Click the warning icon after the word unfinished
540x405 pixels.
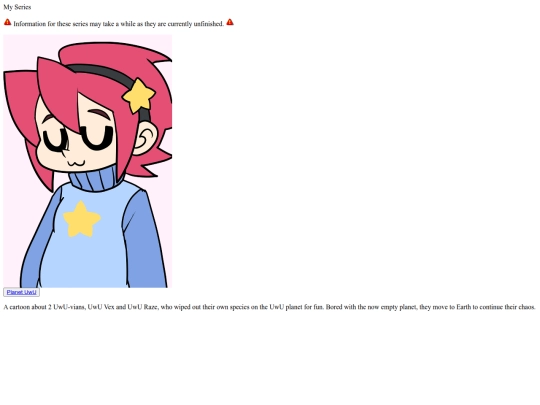pyautogui.click(x=230, y=22)
